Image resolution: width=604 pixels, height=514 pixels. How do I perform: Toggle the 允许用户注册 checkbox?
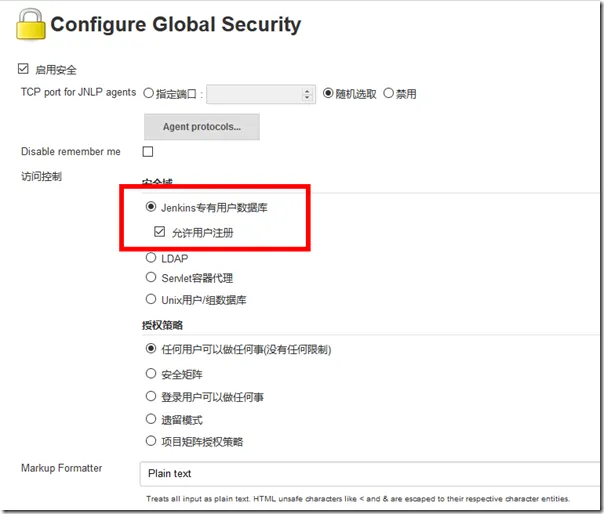160,232
